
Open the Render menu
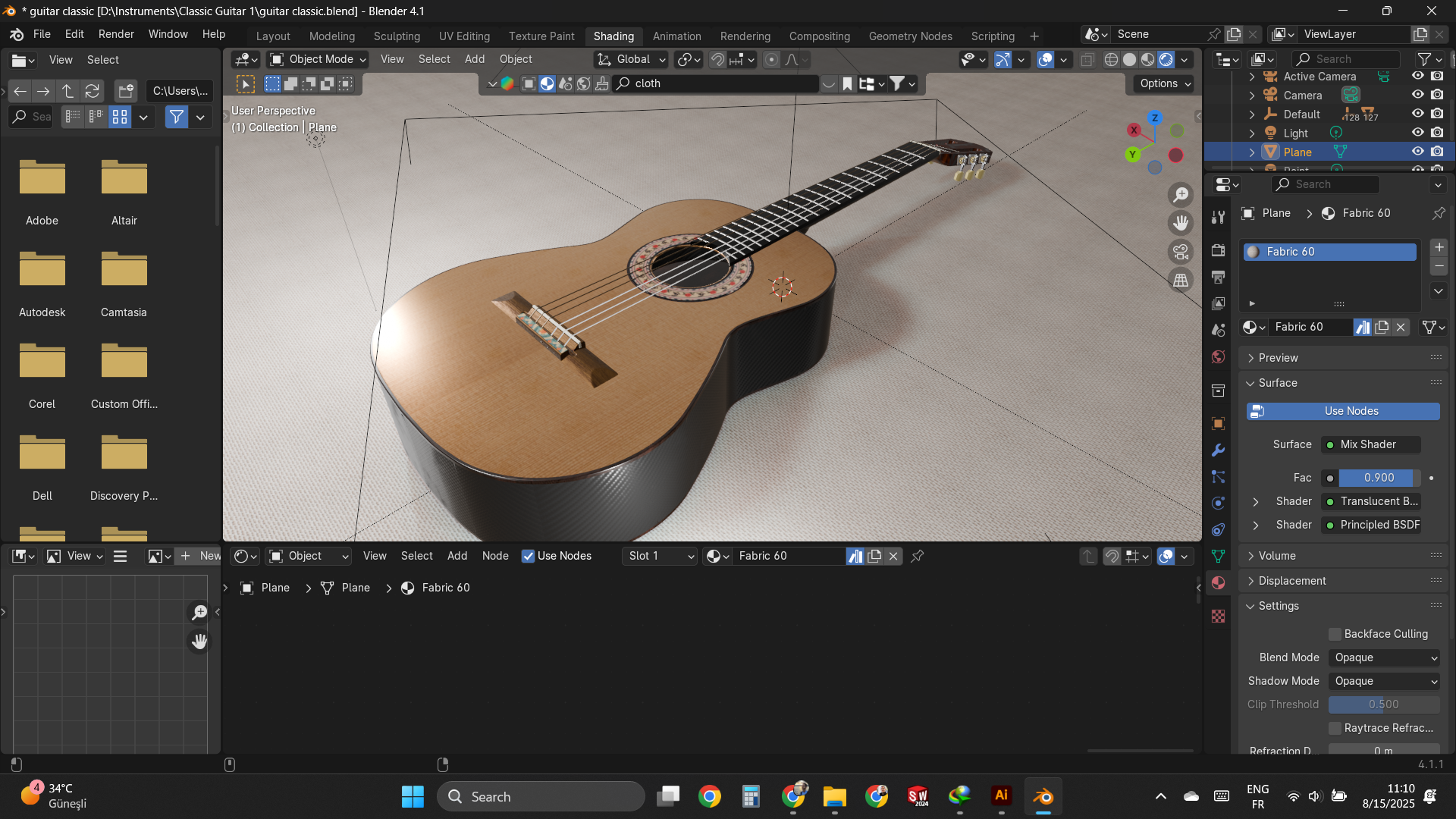point(116,34)
